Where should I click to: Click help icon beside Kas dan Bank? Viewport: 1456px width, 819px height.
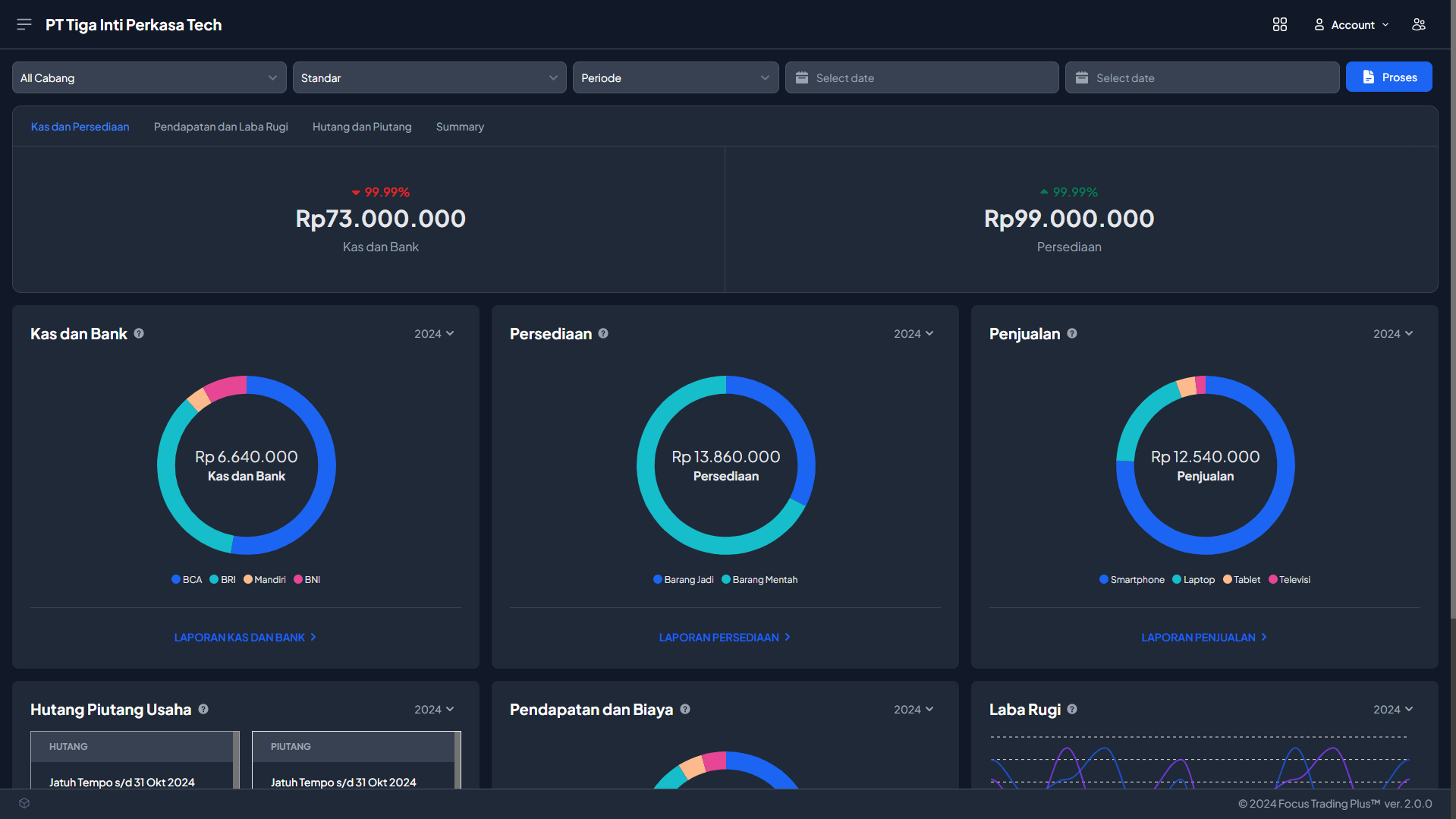[139, 333]
